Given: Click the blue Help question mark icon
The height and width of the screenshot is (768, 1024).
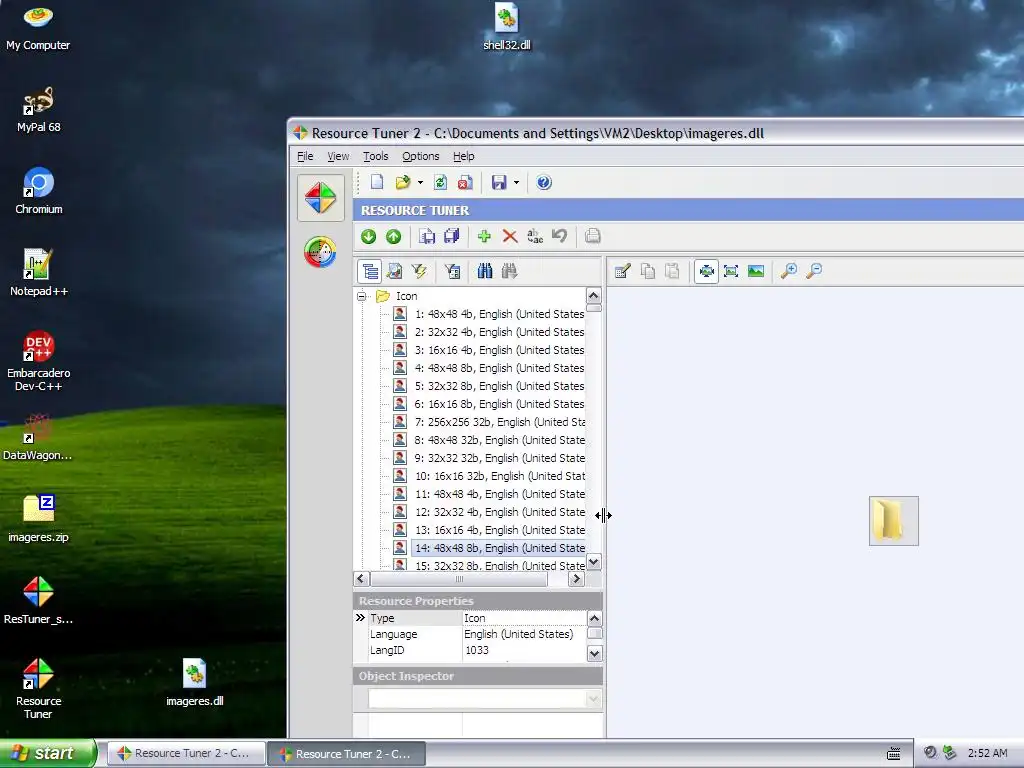Looking at the screenshot, I should click(544, 182).
